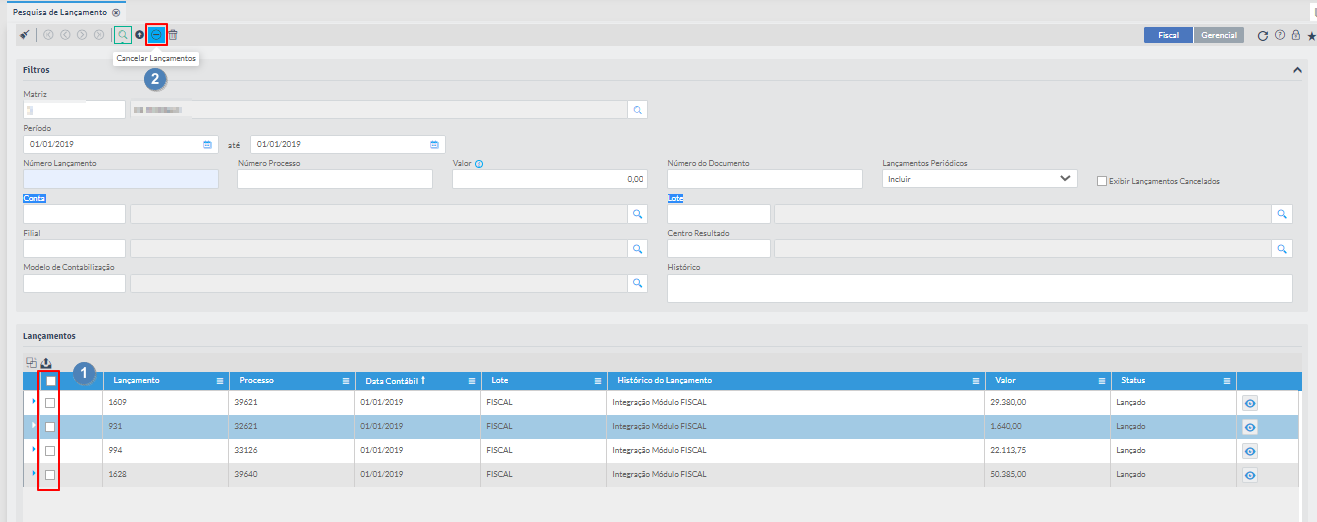Sort by Data Contábil column header
Image resolution: width=1317 pixels, height=522 pixels.
(390, 381)
